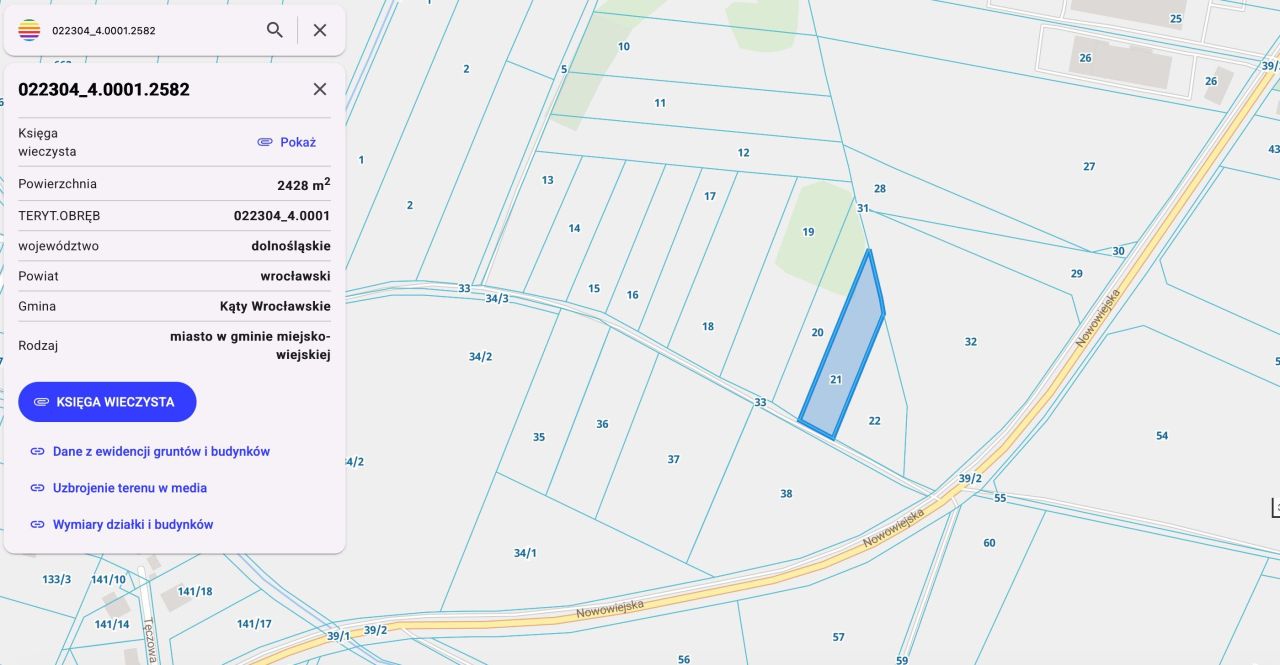Select parcel 29 on the map
This screenshot has height=665, width=1280.
coord(1076,274)
